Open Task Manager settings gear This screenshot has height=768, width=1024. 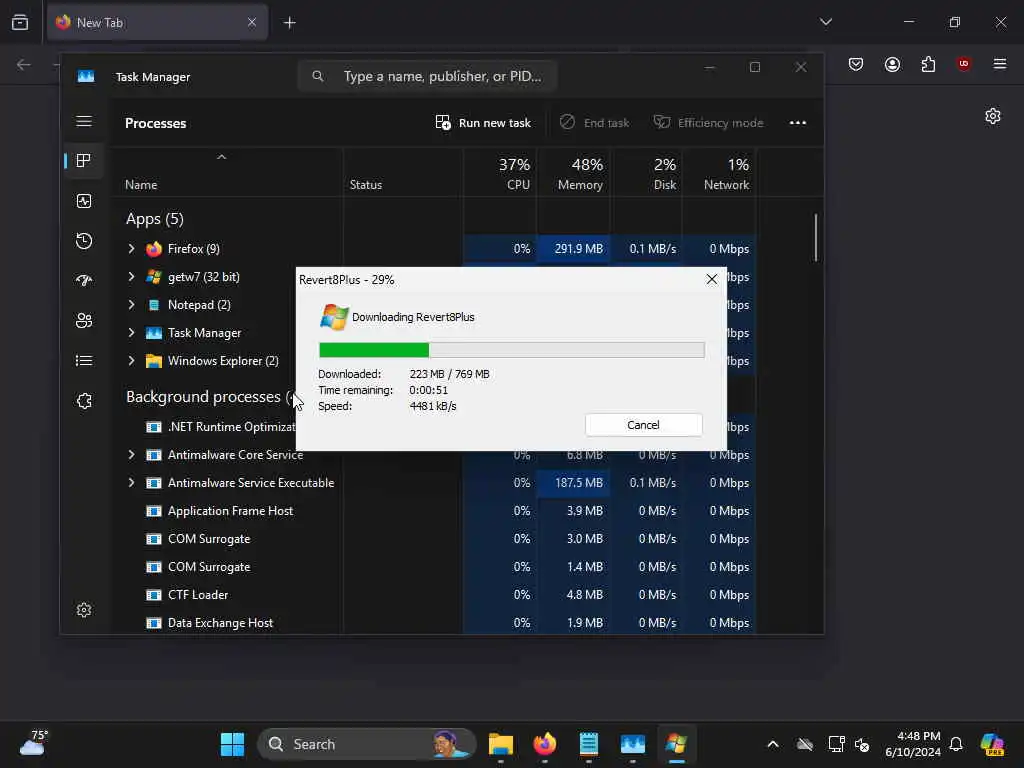coord(84,610)
